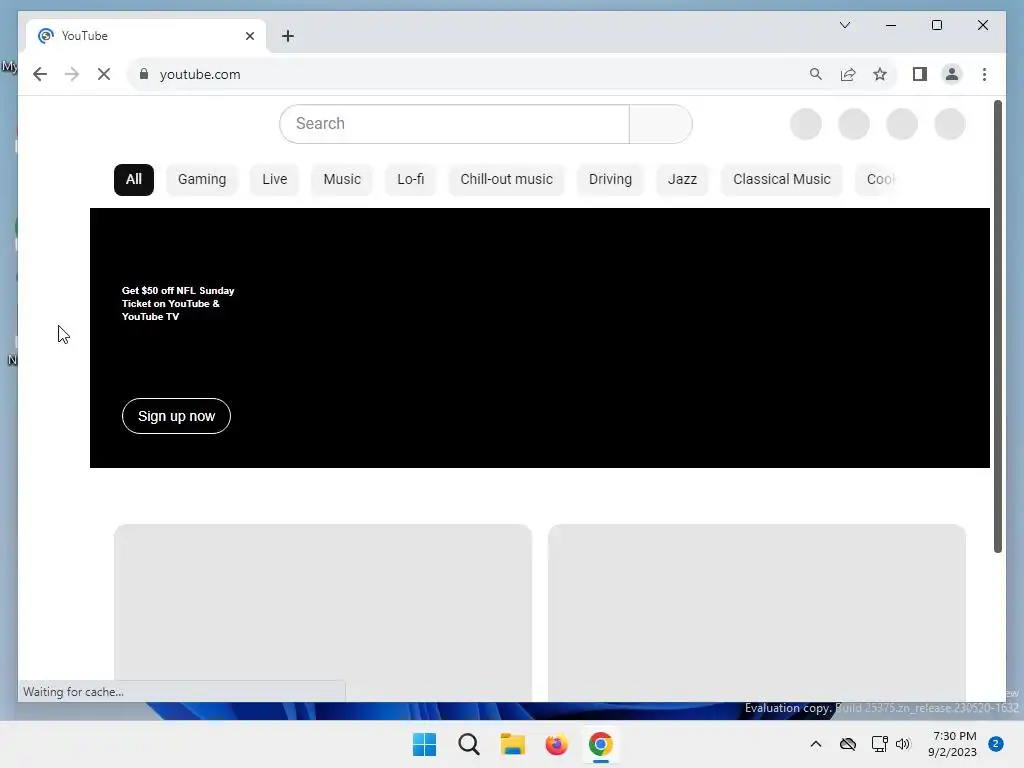Filter videos by Gaming
Viewport: 1024px width, 768px height.
click(202, 180)
